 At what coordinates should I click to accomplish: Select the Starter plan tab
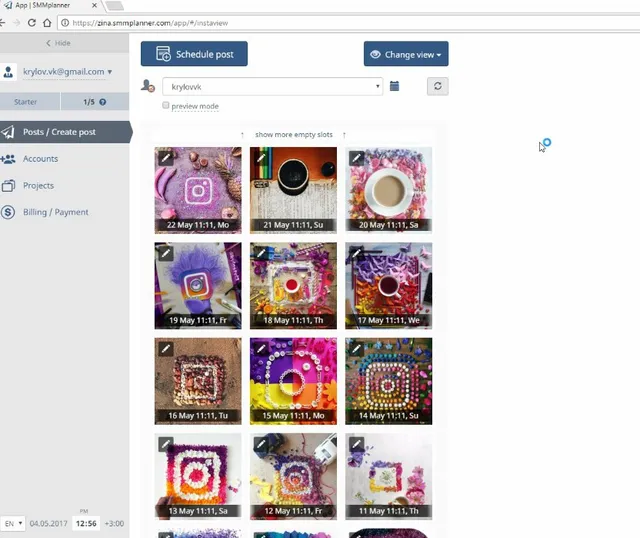pyautogui.click(x=26, y=102)
